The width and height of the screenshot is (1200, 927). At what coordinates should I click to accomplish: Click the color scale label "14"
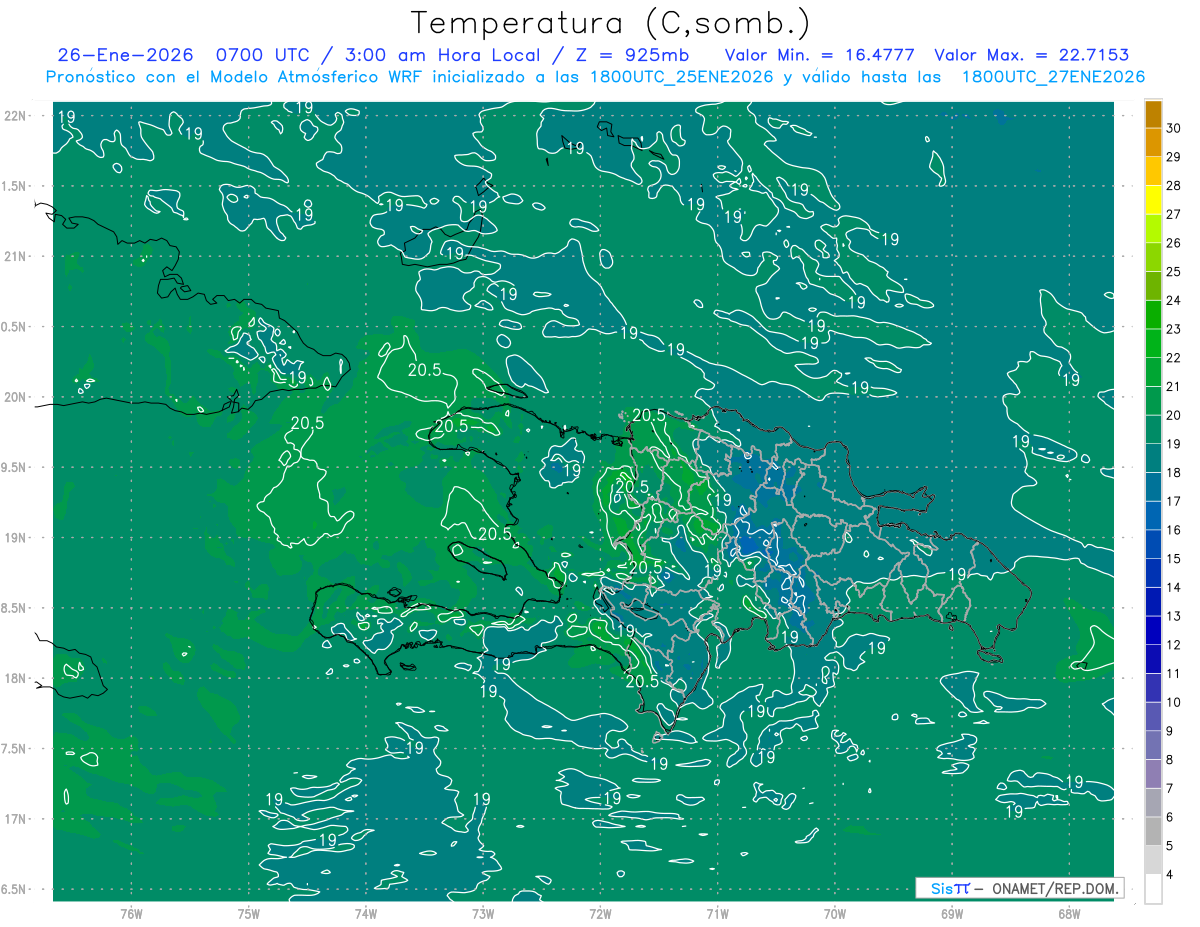[1174, 588]
